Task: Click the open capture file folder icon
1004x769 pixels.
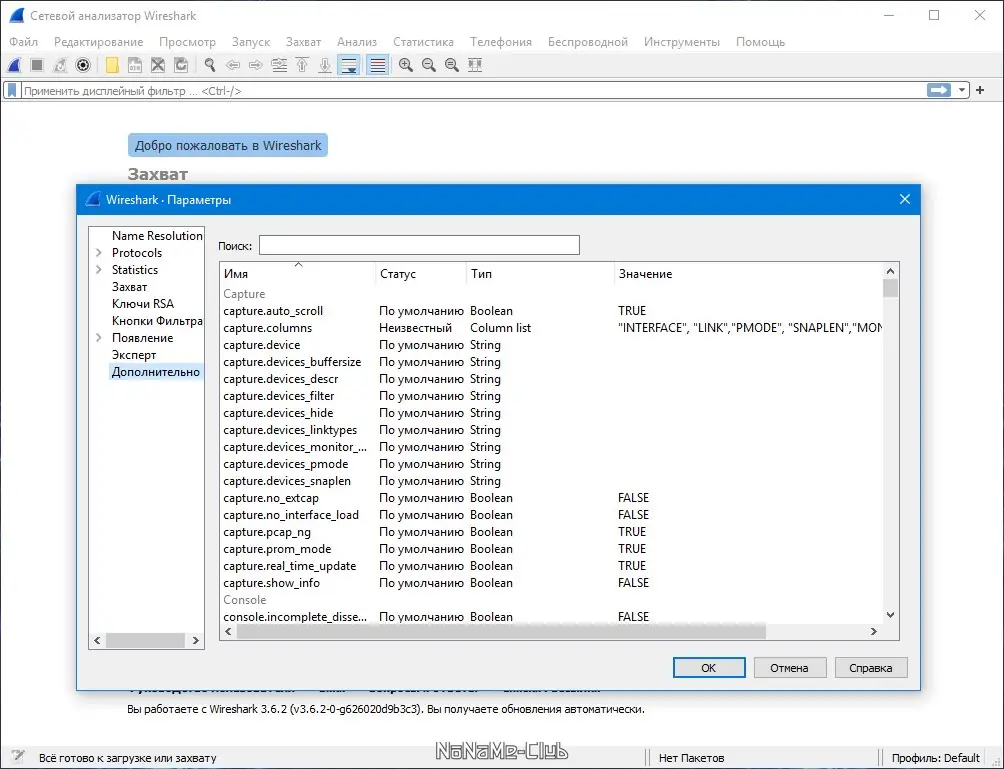Action: (x=112, y=65)
